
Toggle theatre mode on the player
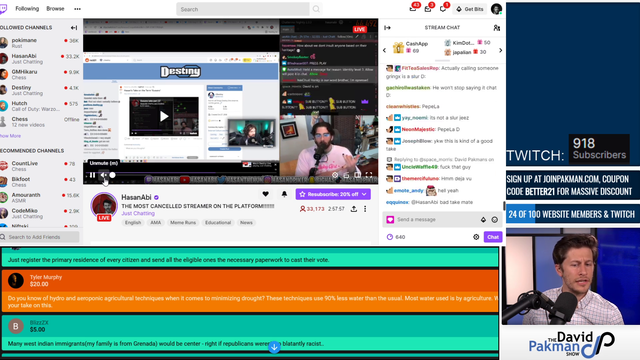(357, 175)
